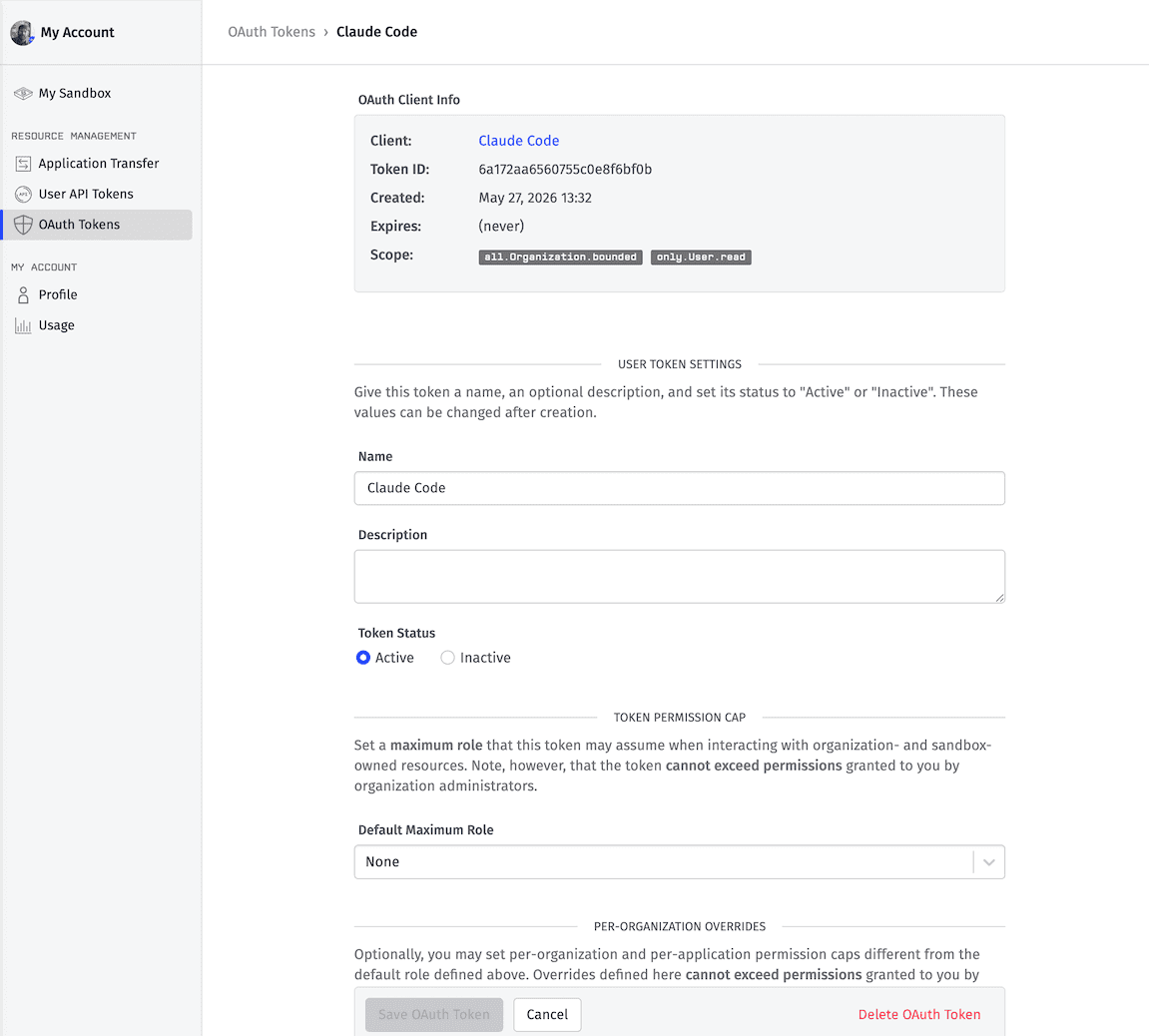Click the OAuth Client Info heading

(x=409, y=100)
